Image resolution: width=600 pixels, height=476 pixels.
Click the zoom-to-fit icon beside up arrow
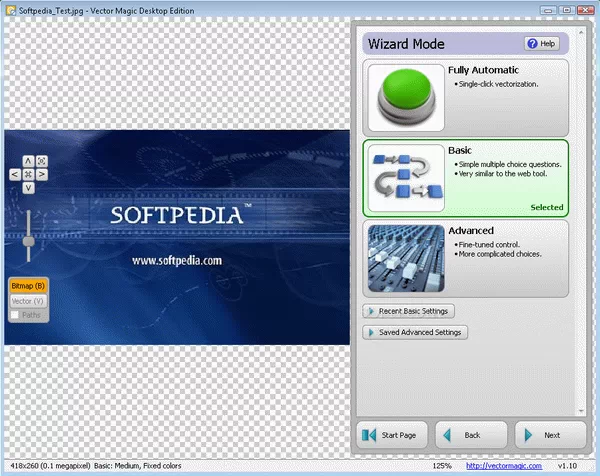pos(41,161)
